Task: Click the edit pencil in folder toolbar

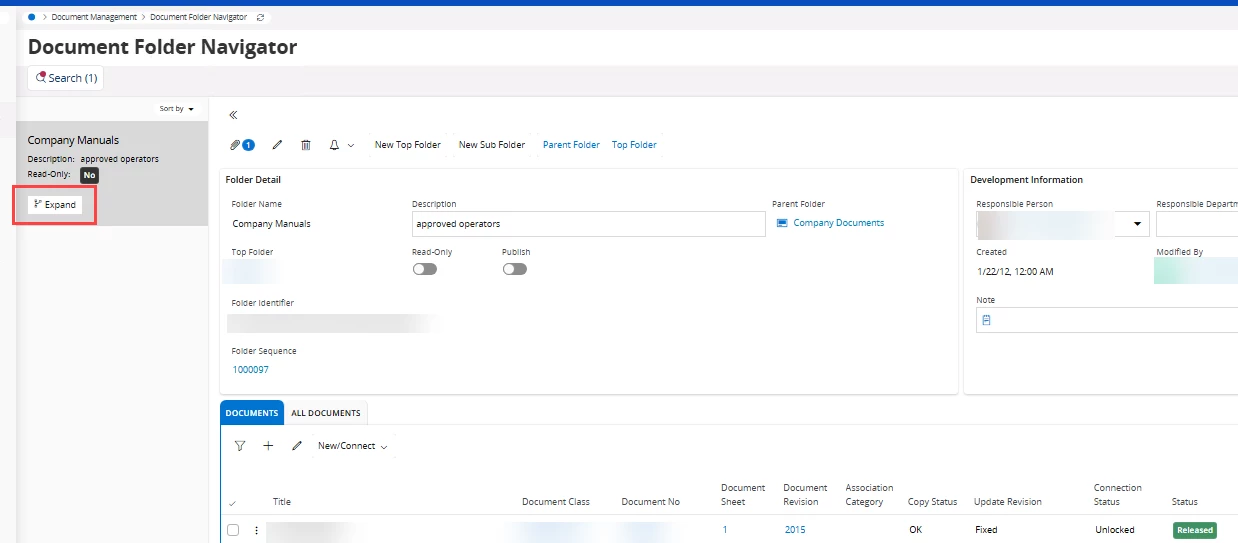Action: pos(277,145)
